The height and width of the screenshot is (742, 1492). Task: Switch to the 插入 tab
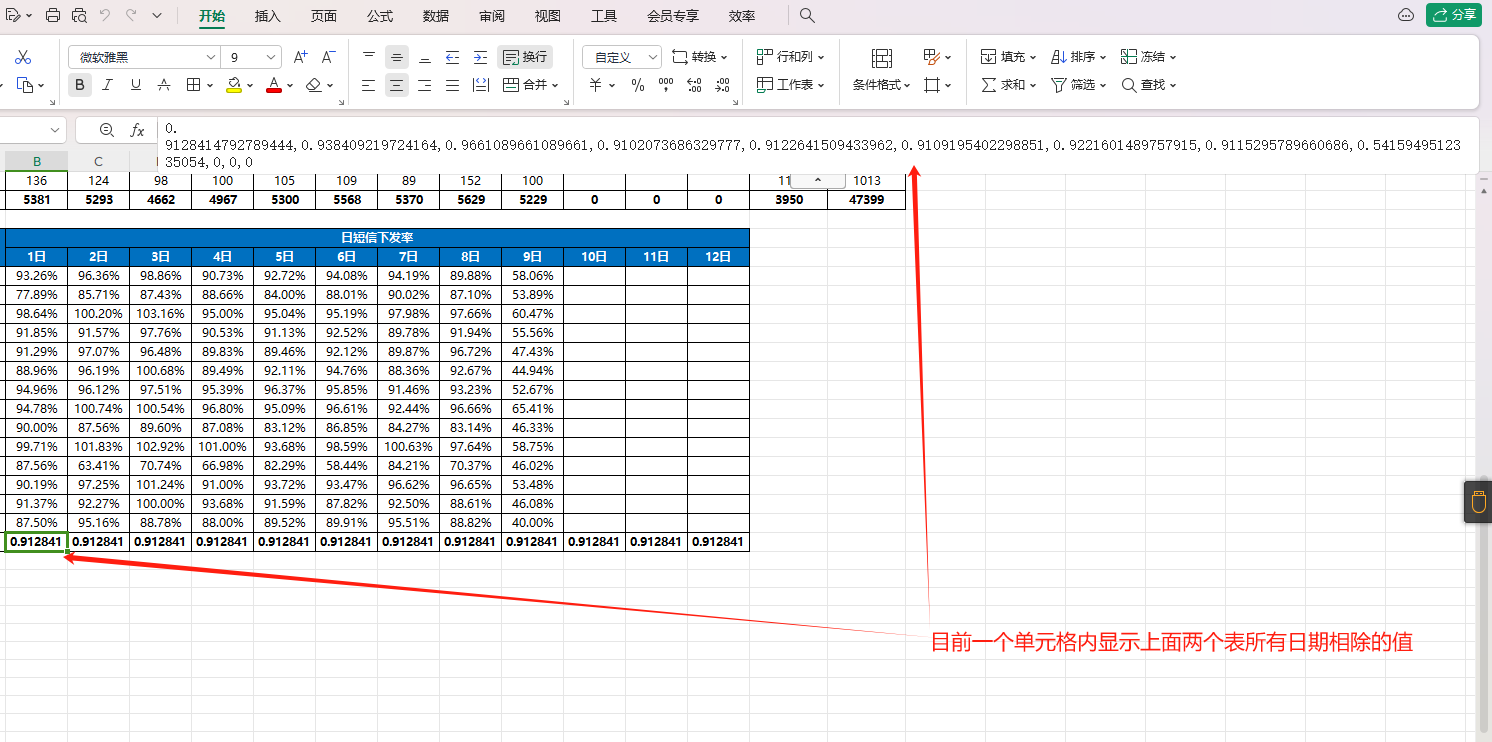pos(268,16)
